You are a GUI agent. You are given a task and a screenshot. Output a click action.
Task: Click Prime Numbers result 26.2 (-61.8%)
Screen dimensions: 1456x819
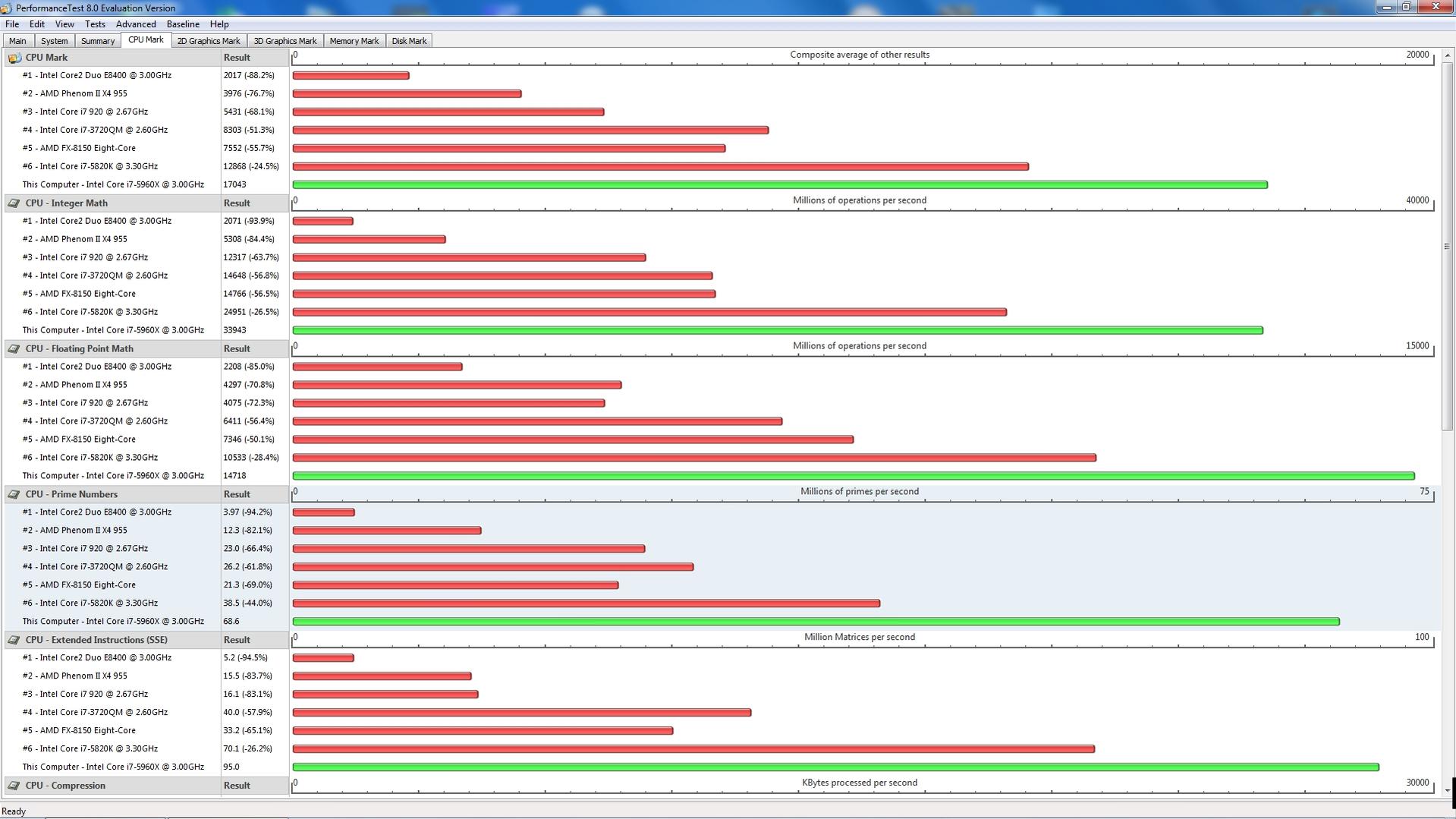click(247, 568)
